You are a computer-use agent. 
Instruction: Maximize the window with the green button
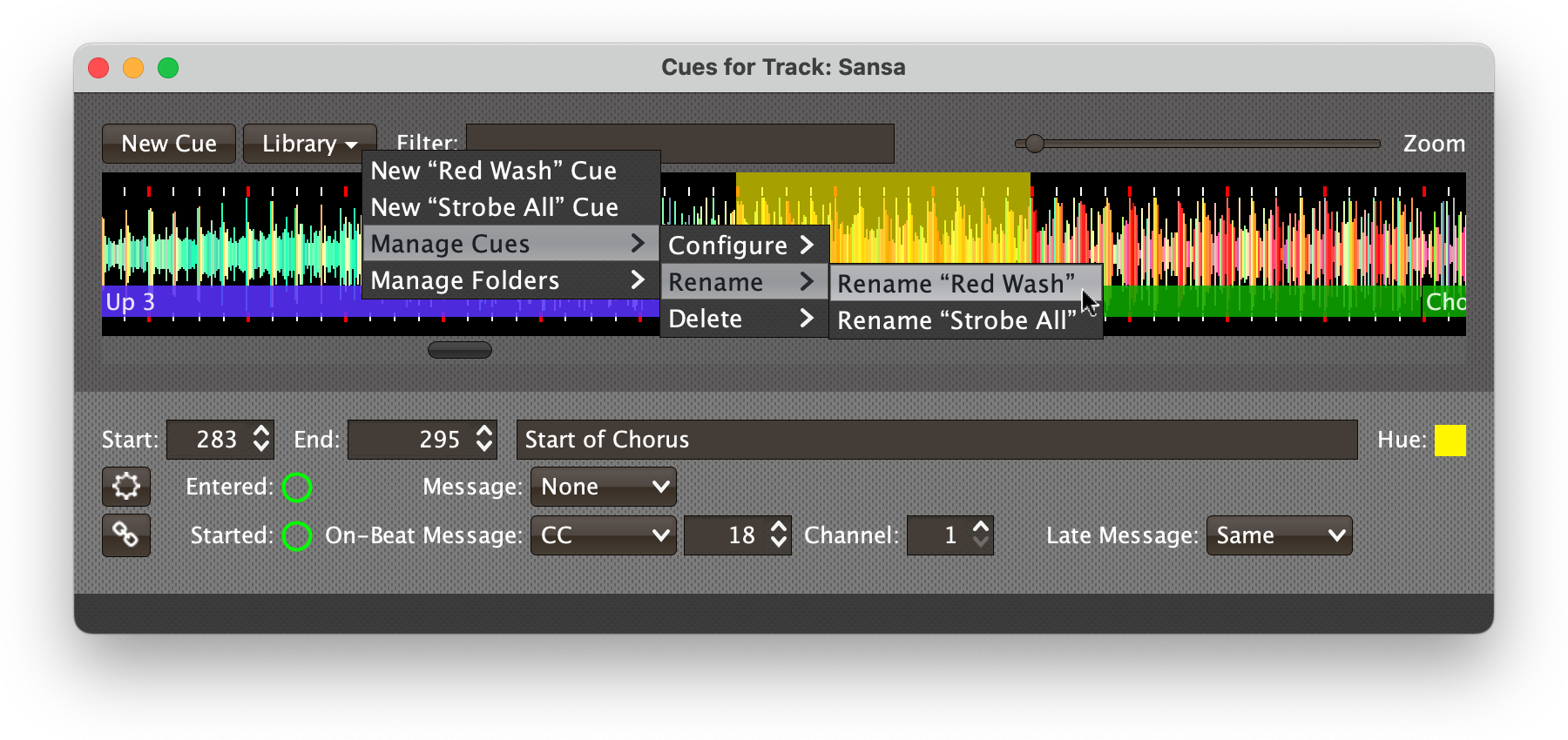pyautogui.click(x=168, y=68)
